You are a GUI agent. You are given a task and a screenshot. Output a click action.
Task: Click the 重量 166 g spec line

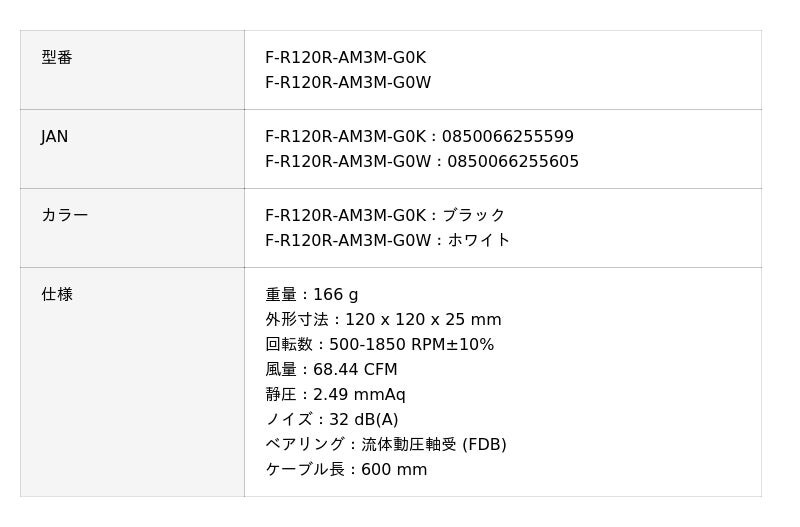pos(311,295)
